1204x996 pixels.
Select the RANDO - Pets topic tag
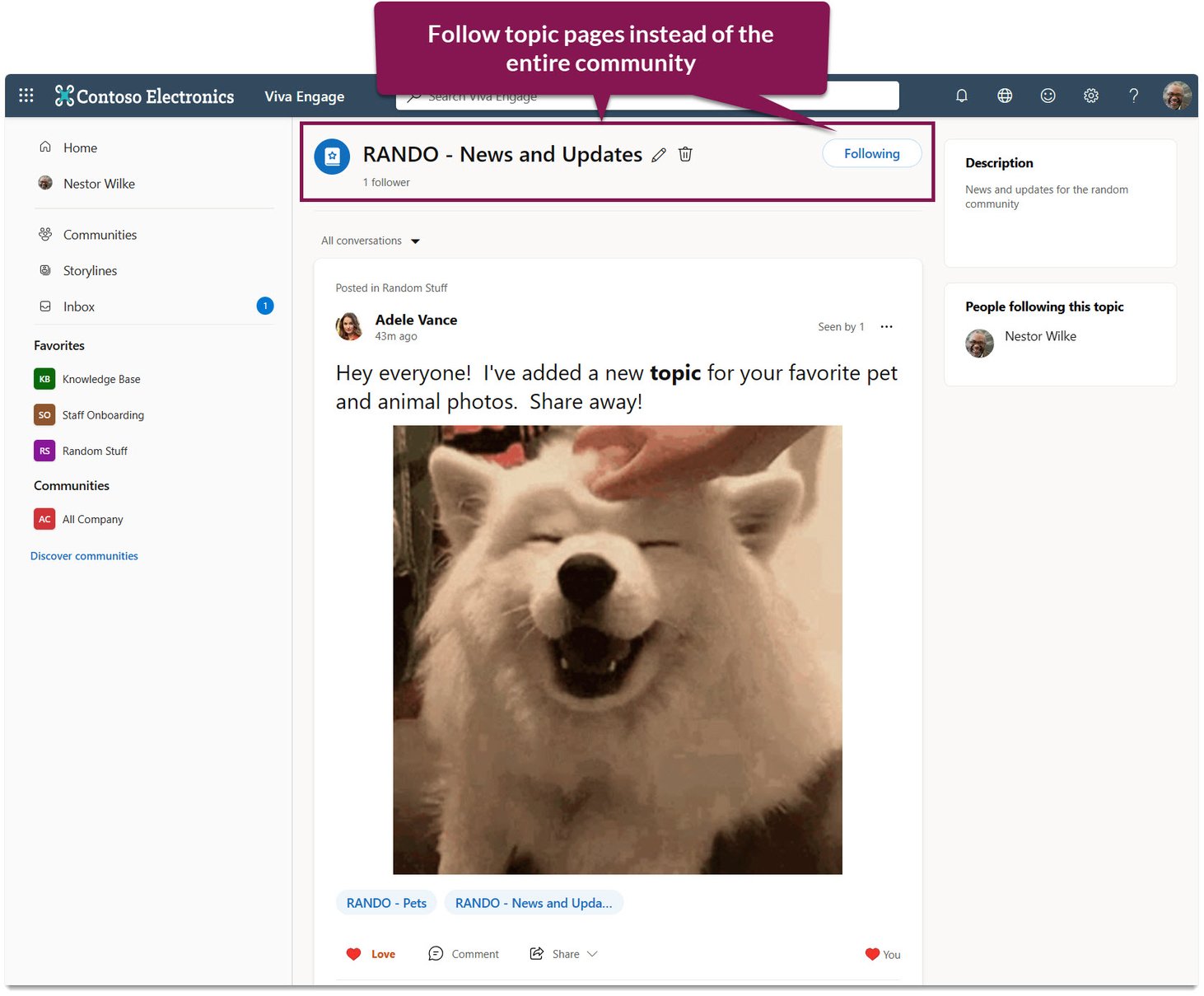pos(386,903)
